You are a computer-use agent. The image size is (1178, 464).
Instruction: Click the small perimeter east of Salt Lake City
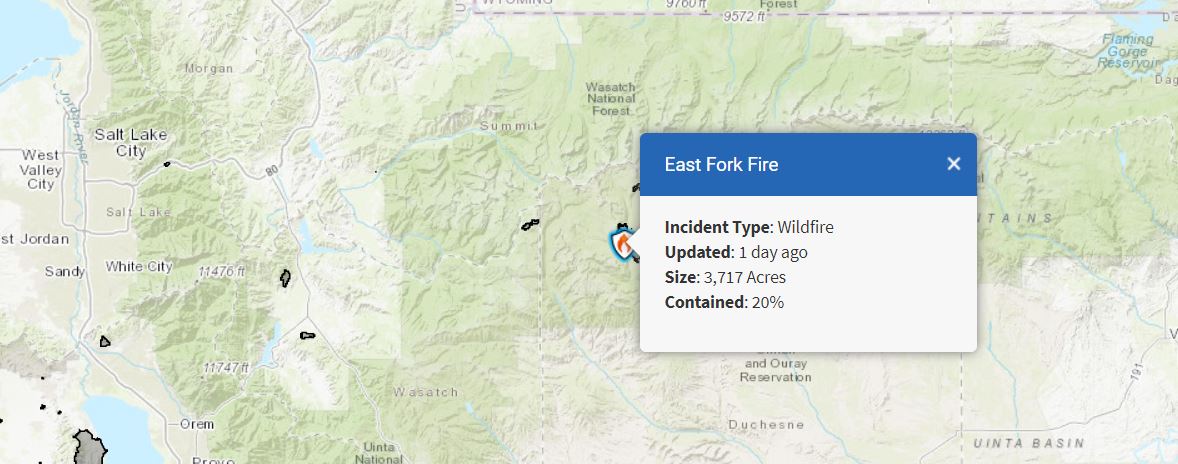click(x=167, y=163)
